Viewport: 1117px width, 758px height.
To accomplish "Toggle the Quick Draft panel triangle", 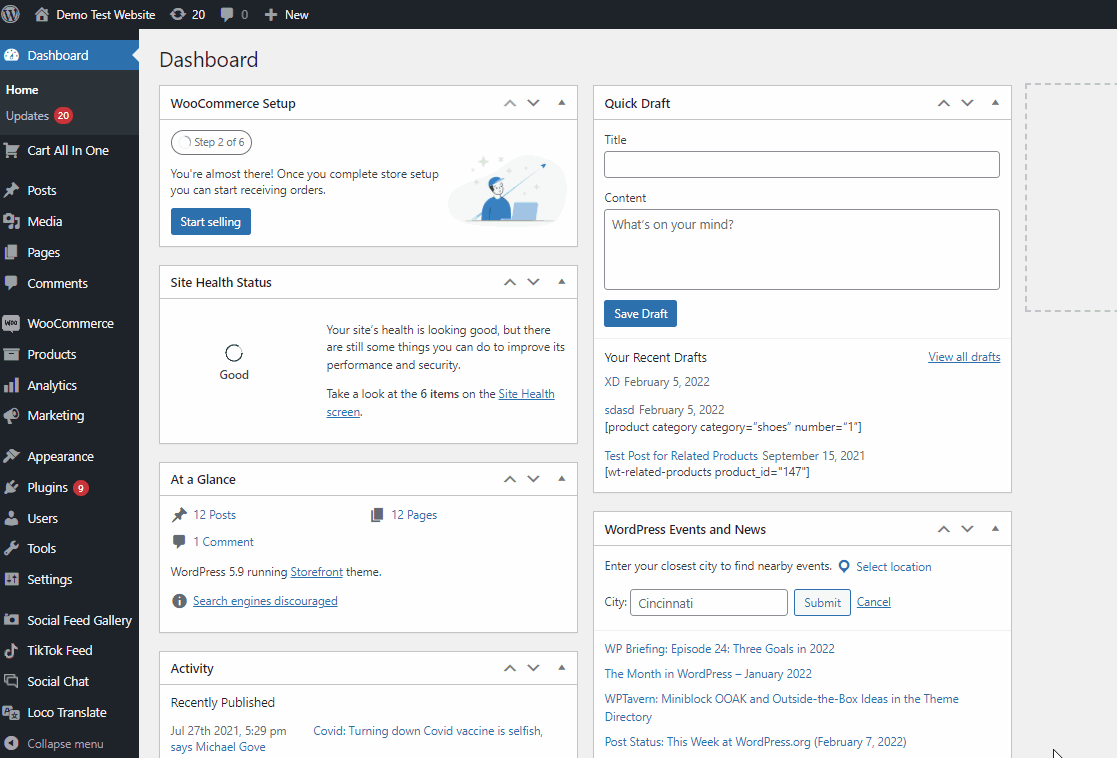I will [995, 103].
